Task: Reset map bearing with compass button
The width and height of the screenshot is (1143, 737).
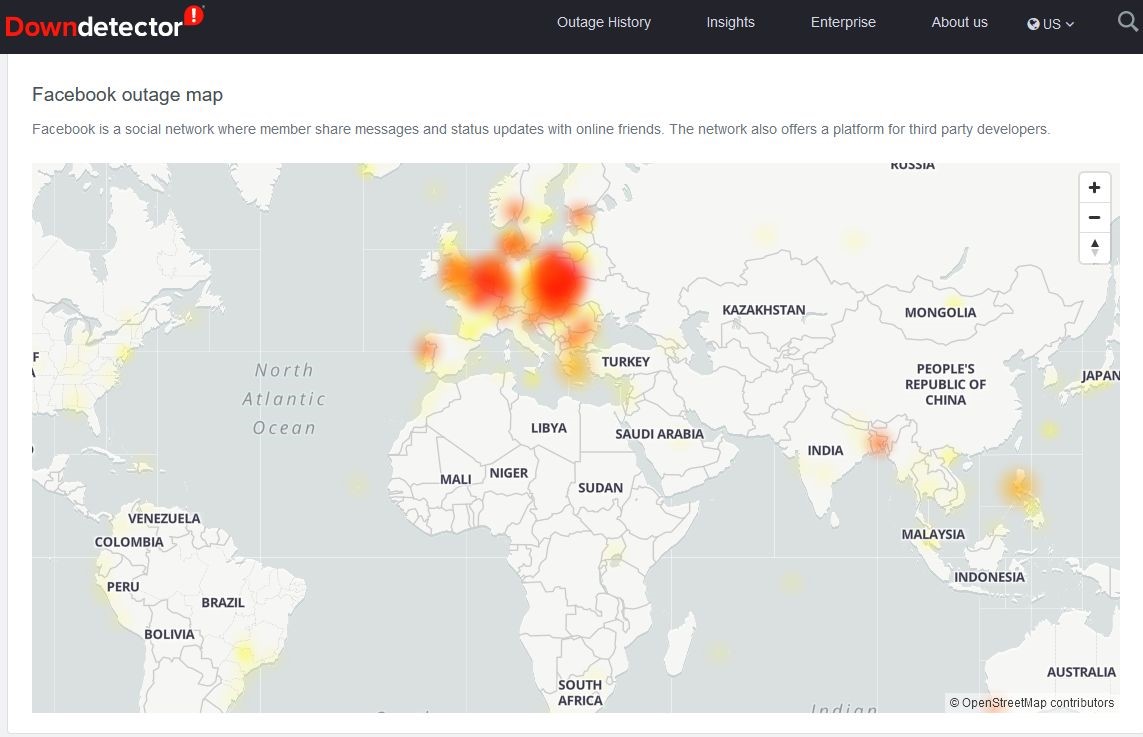Action: [x=1094, y=247]
